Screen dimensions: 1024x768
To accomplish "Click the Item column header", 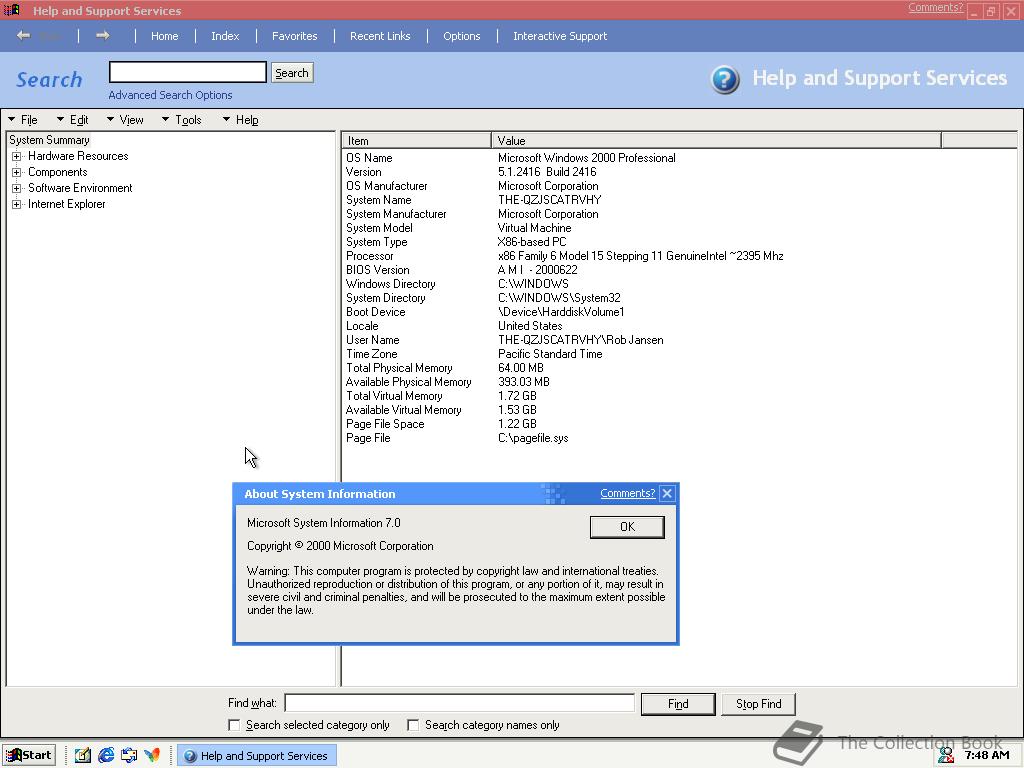I will point(416,140).
